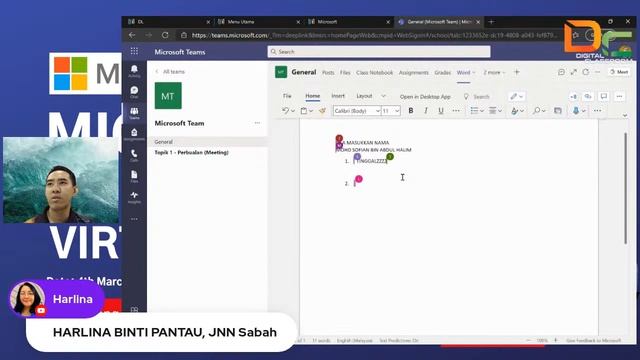Select the Insert ribbon tab
The image size is (640, 360).
pyautogui.click(x=338, y=96)
